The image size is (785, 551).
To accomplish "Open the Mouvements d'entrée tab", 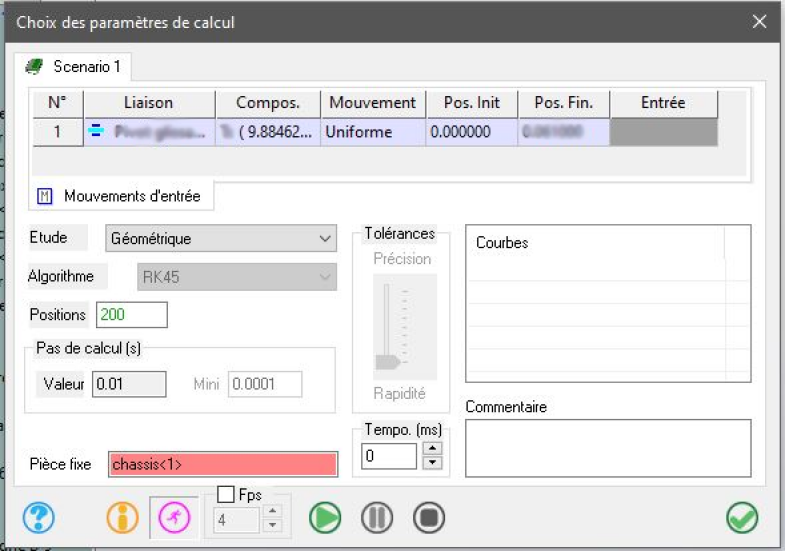I will tap(121, 196).
